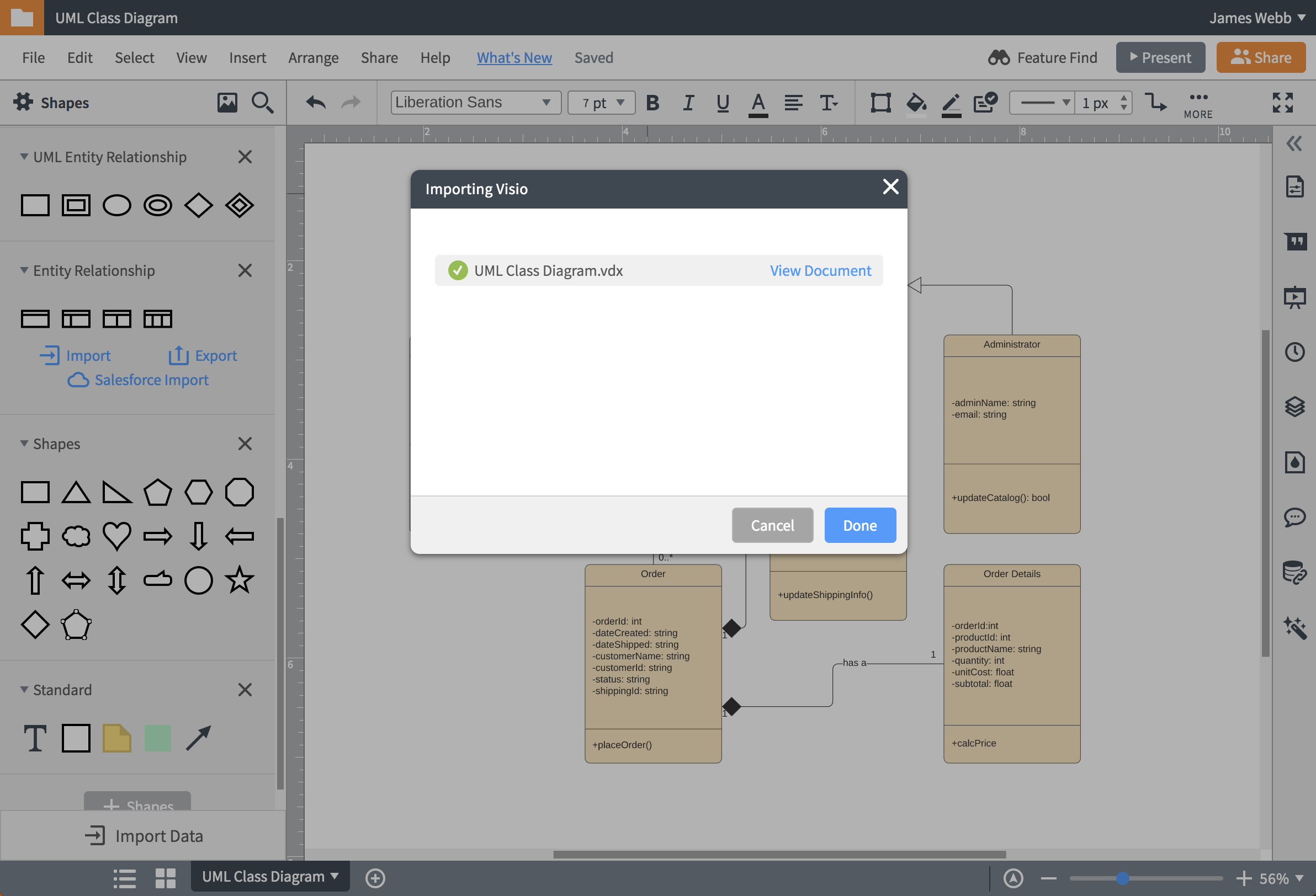Open the Liberation Sans font dropdown
The image size is (1316, 896).
tap(475, 103)
